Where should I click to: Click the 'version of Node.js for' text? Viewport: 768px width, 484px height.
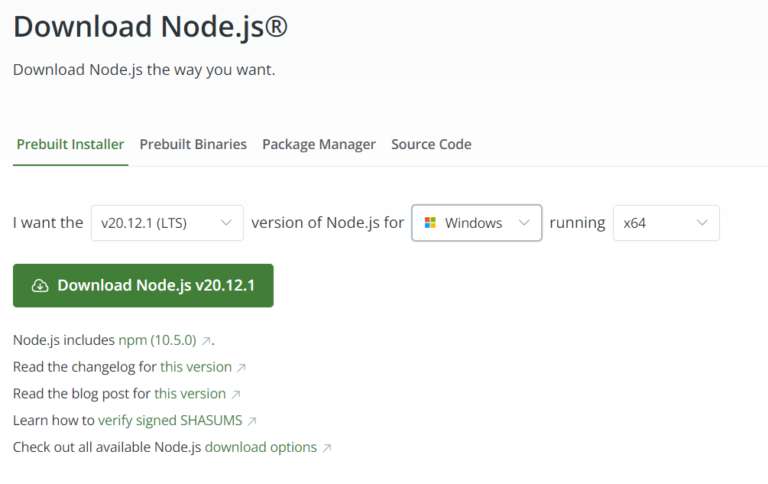tap(328, 223)
